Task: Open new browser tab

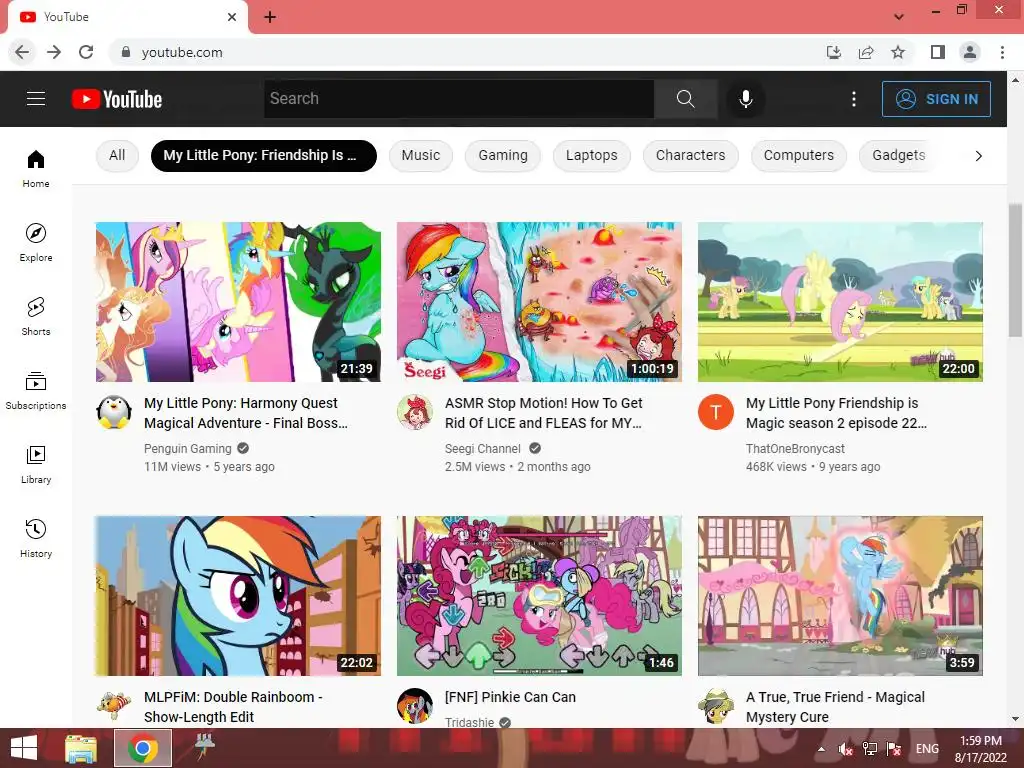Action: coord(270,17)
